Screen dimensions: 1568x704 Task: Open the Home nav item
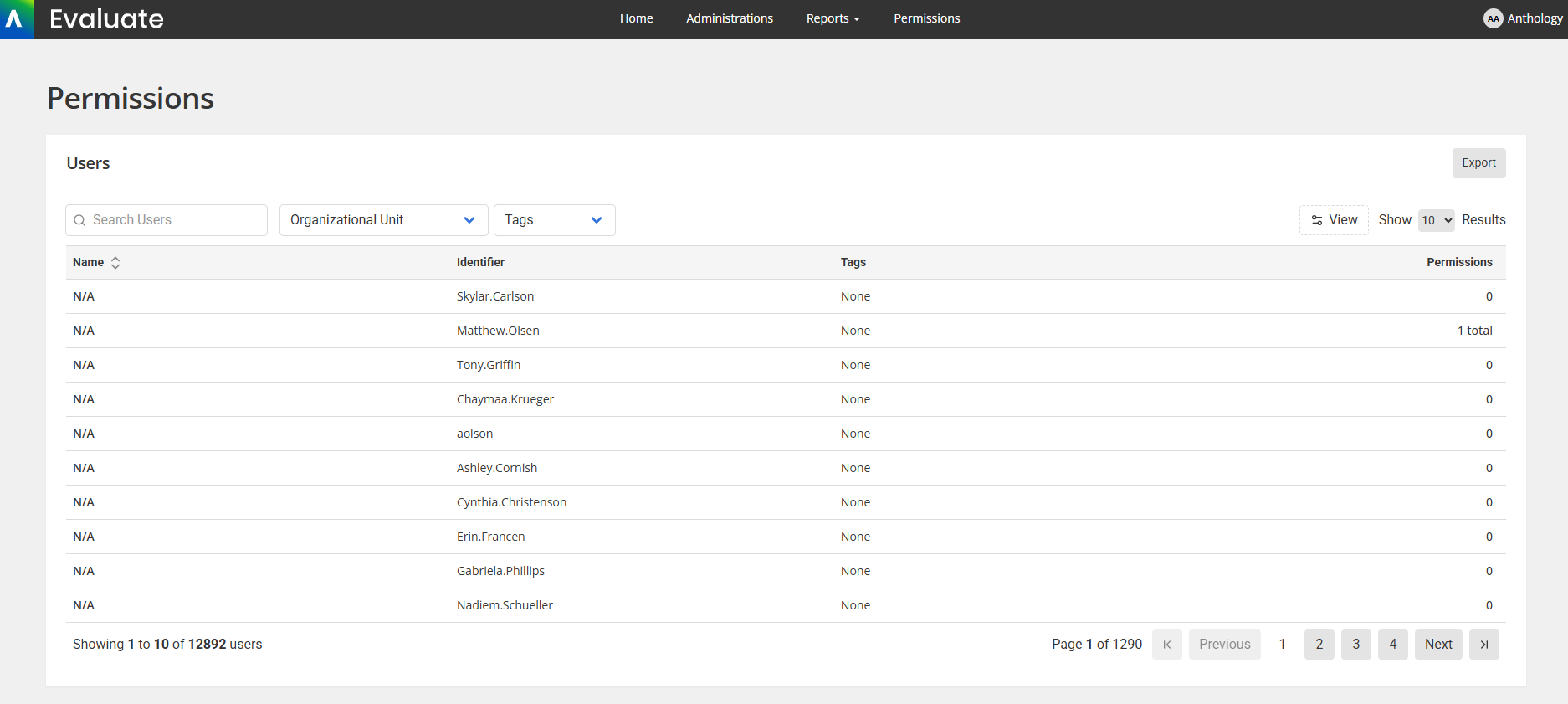click(636, 18)
